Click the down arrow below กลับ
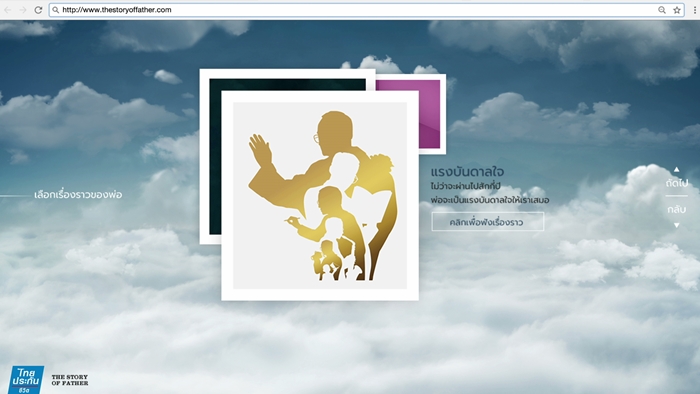 [x=677, y=225]
